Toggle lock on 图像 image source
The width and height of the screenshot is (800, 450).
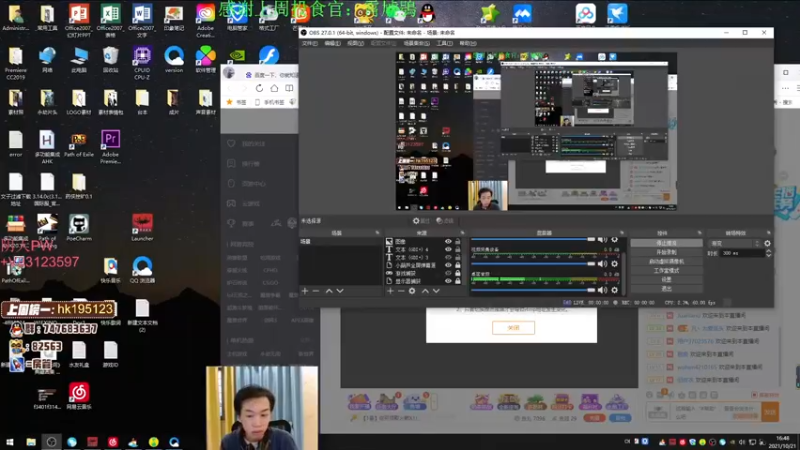click(458, 242)
